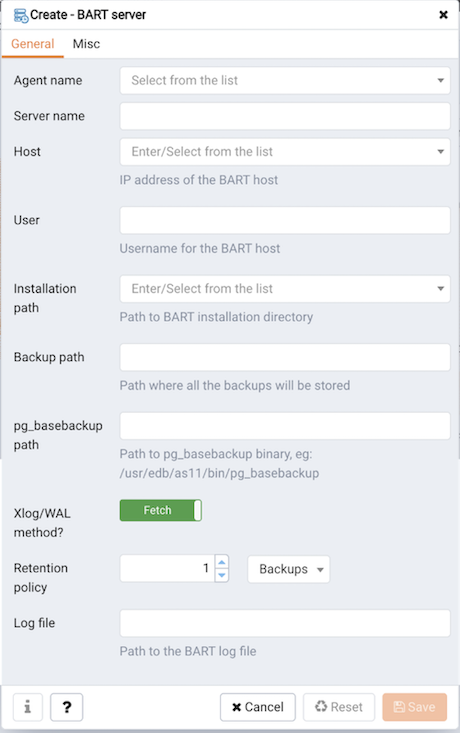Image resolution: width=460 pixels, height=733 pixels.
Task: Click the 'Xlog/WAL method?' label
Action: point(42,523)
